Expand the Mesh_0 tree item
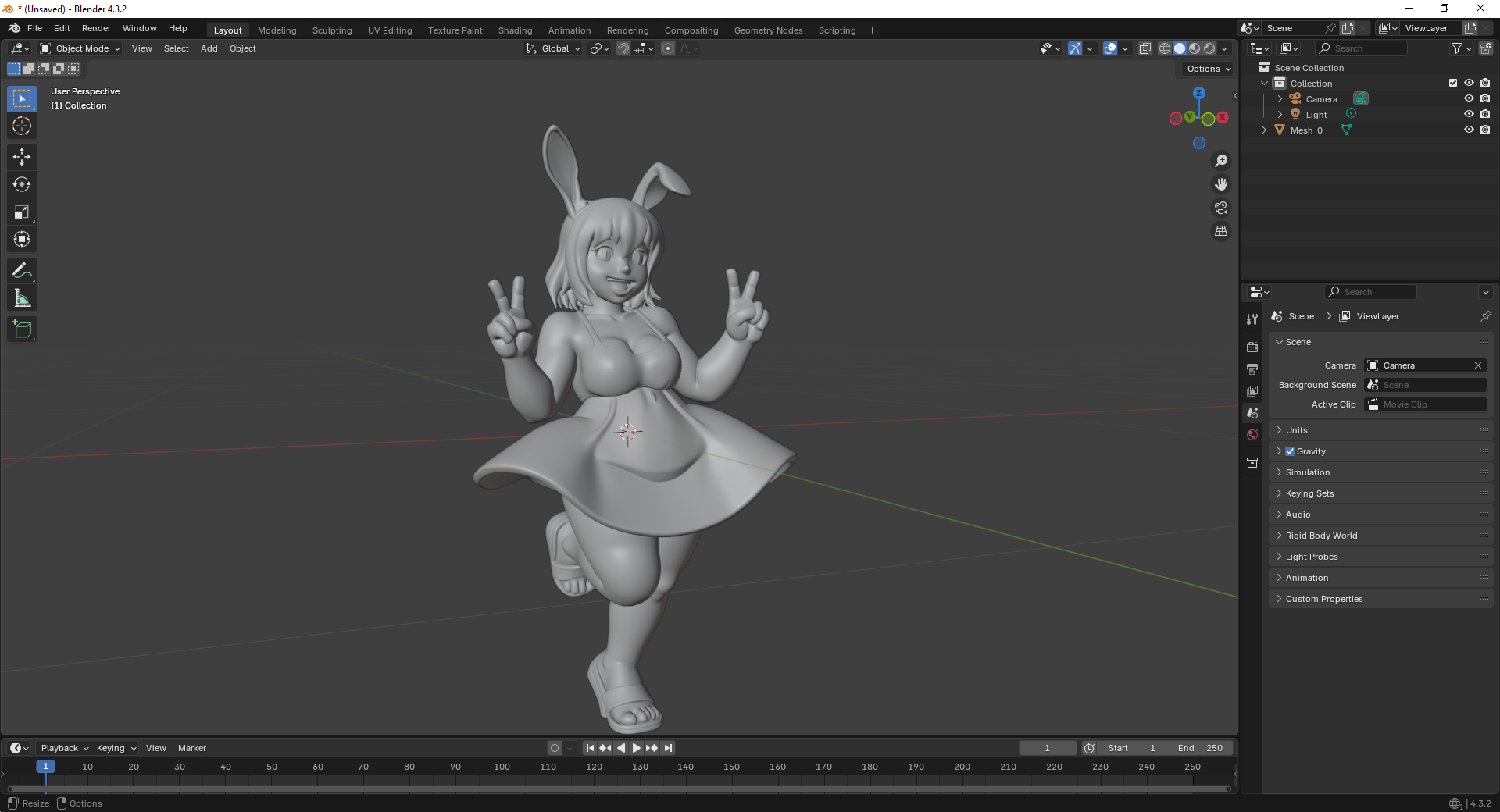Screen dimensions: 1500x812 1264,130
